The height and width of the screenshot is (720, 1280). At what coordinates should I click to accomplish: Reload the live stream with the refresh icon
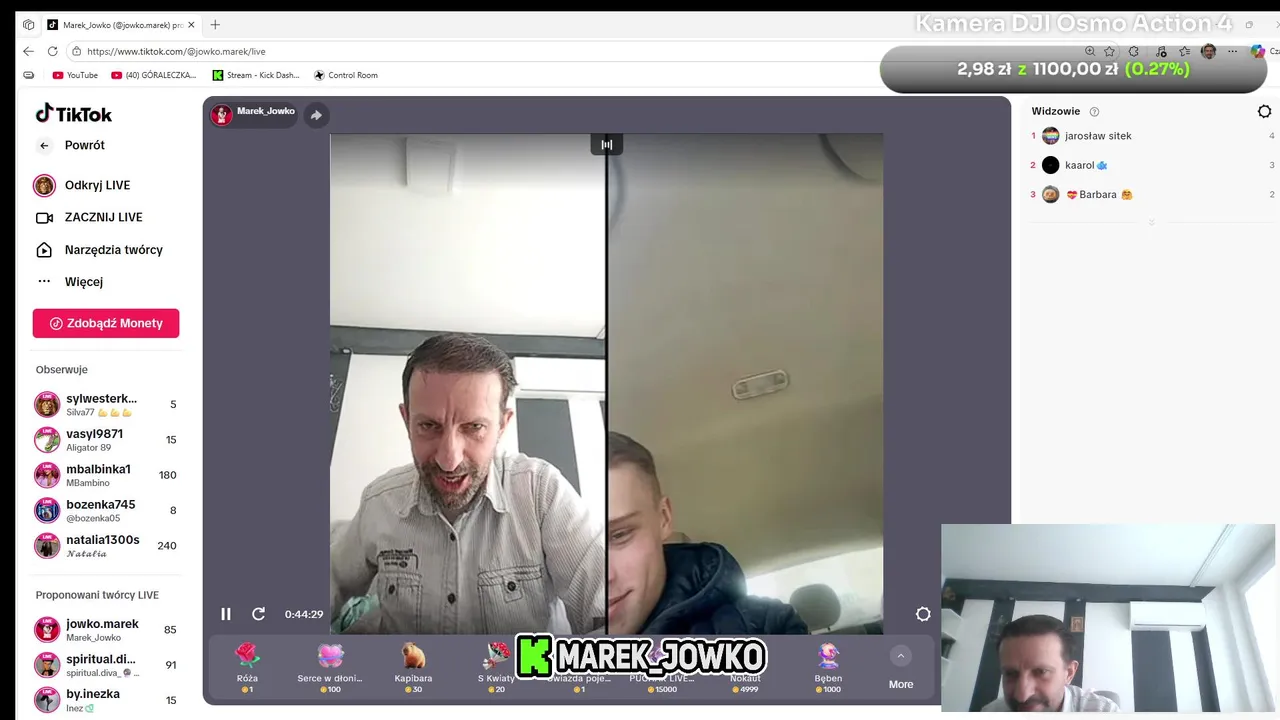[258, 614]
